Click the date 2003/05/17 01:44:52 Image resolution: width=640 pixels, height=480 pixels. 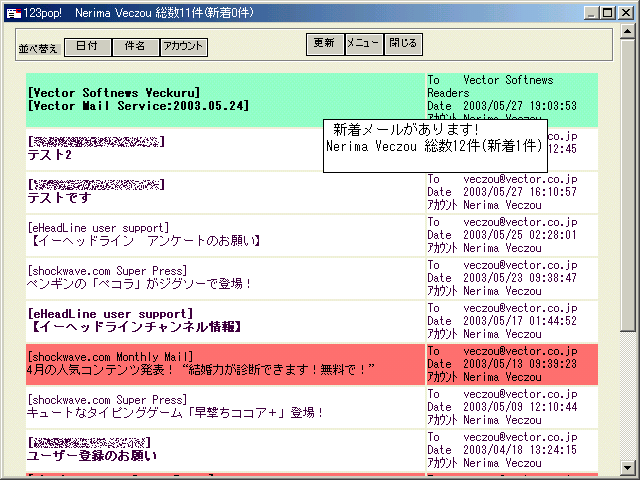(x=520, y=321)
